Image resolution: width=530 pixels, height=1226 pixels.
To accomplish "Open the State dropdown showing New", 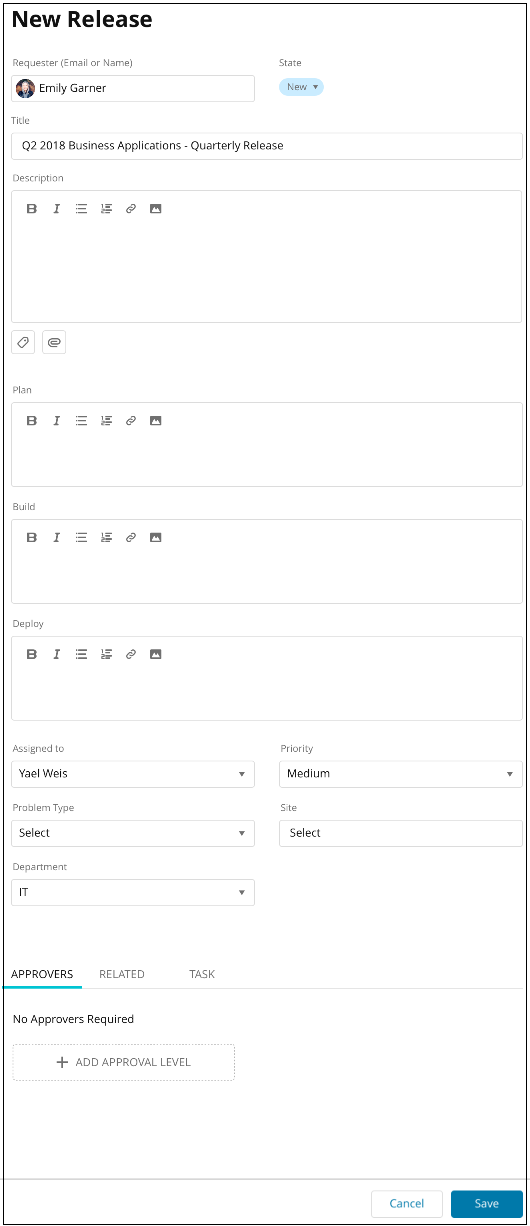I will [x=301, y=87].
